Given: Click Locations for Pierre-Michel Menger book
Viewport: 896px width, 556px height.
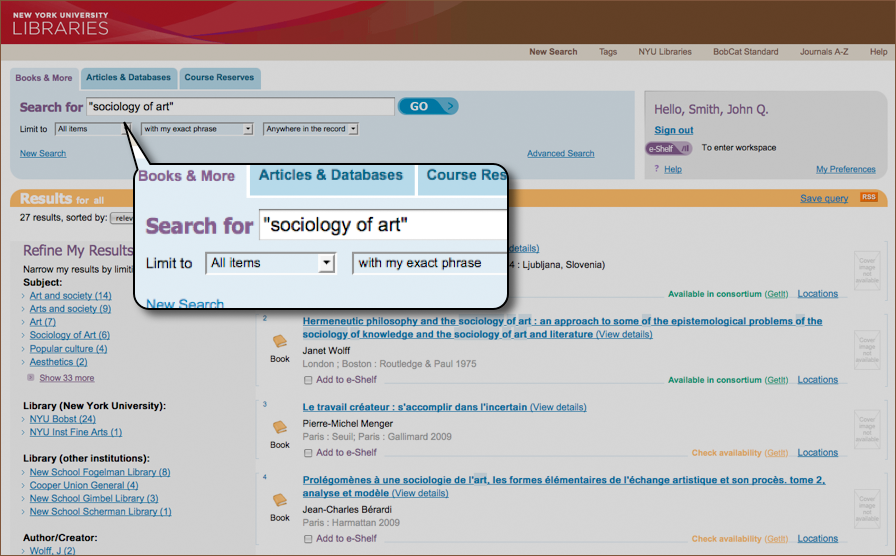Looking at the screenshot, I should coord(818,453).
